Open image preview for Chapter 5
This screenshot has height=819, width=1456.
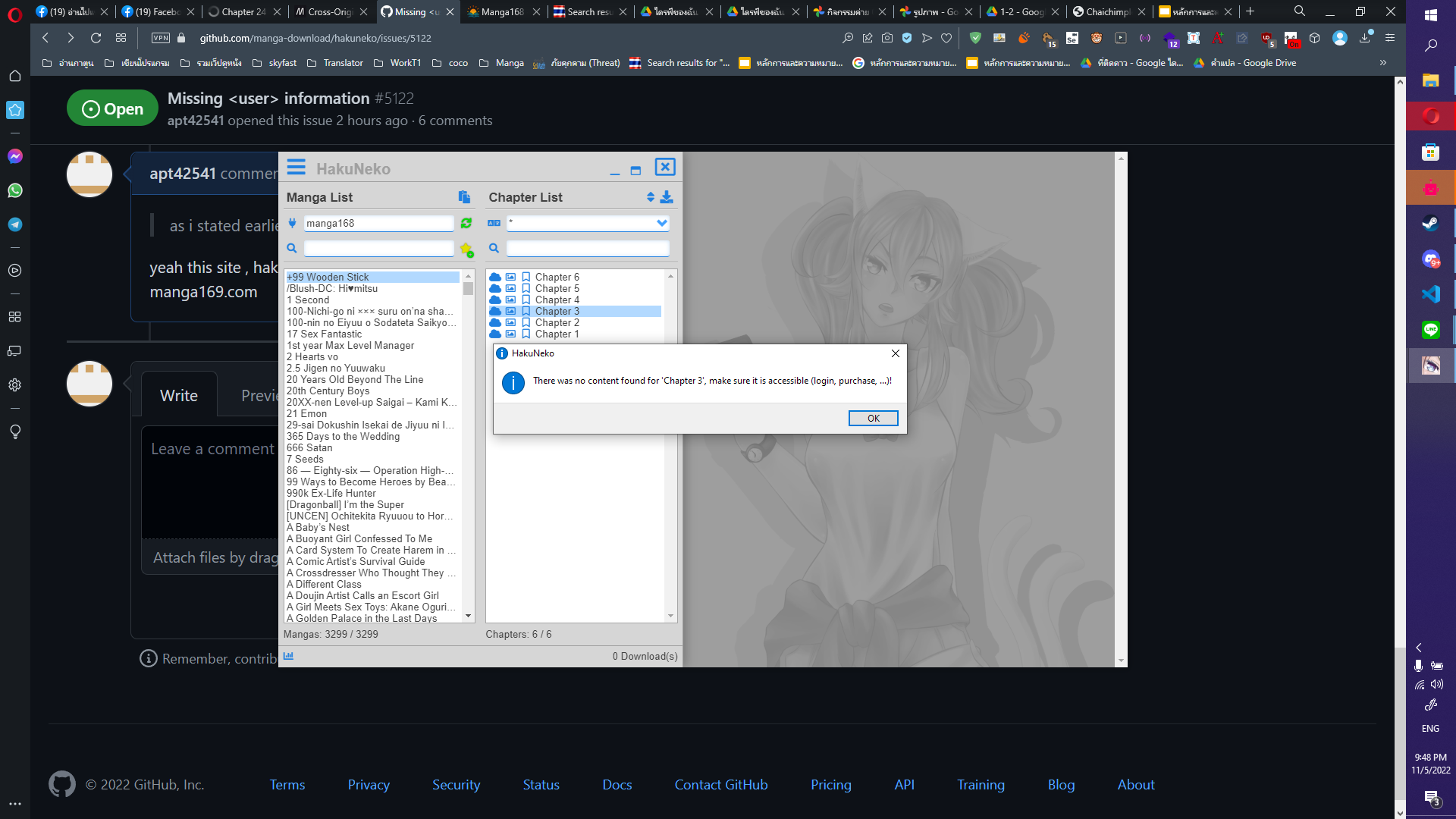pyautogui.click(x=510, y=288)
